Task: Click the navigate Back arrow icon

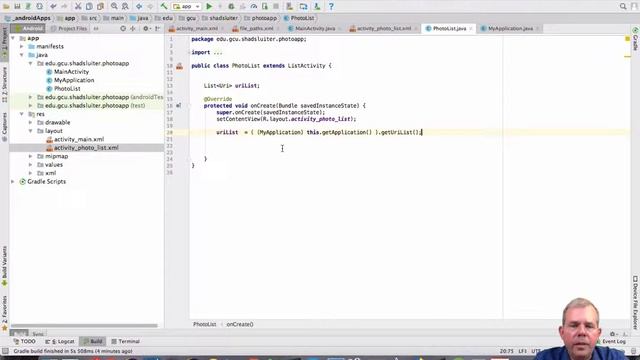Action: coord(139,7)
